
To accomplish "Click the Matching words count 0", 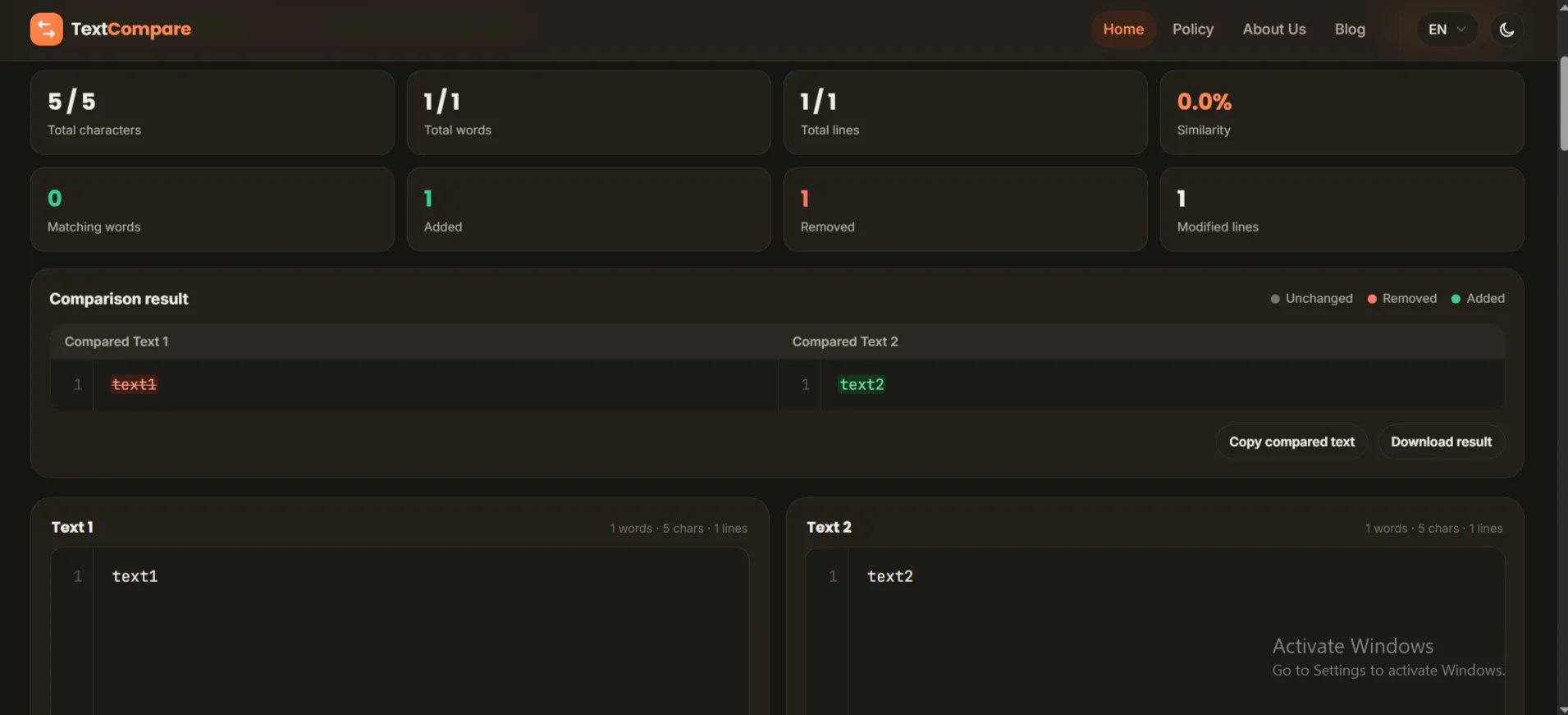I will pos(55,199).
